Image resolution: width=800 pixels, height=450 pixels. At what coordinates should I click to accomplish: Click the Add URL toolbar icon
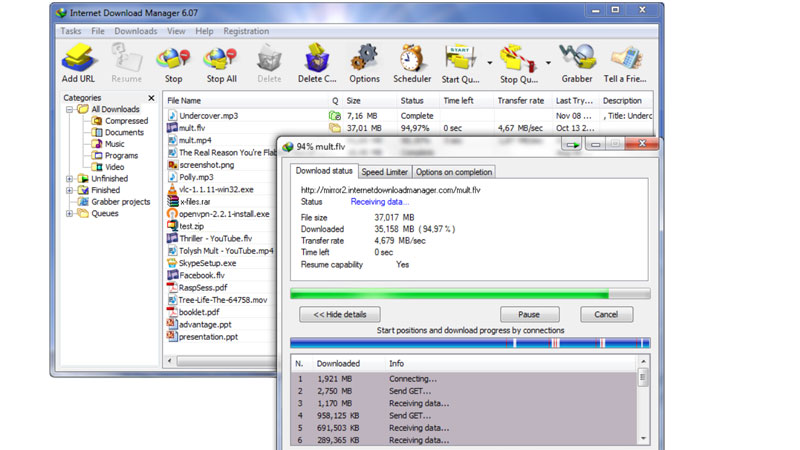click(79, 64)
